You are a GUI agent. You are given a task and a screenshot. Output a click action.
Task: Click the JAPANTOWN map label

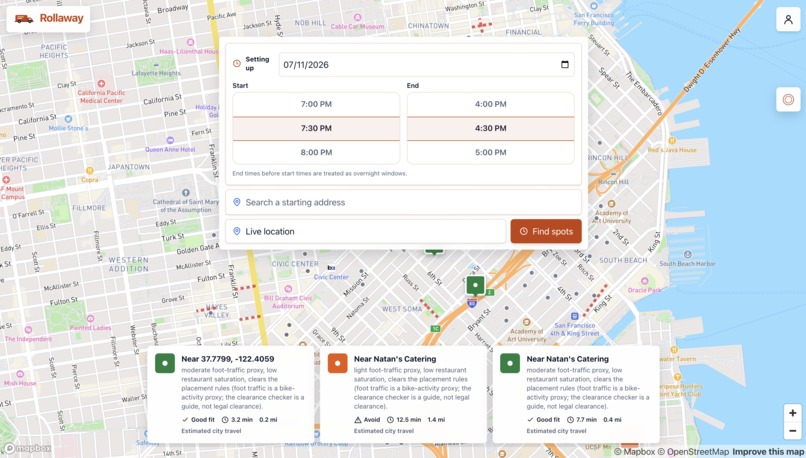129,167
